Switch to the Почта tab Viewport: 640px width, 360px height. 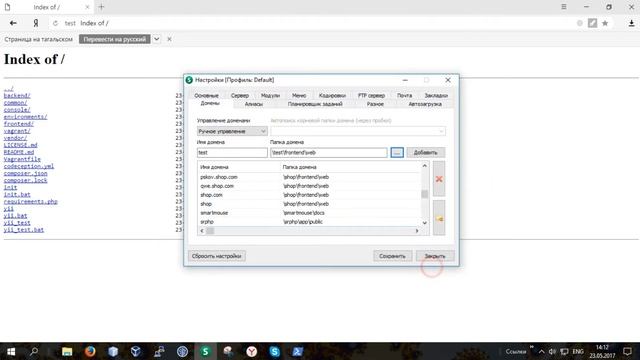[x=404, y=96]
